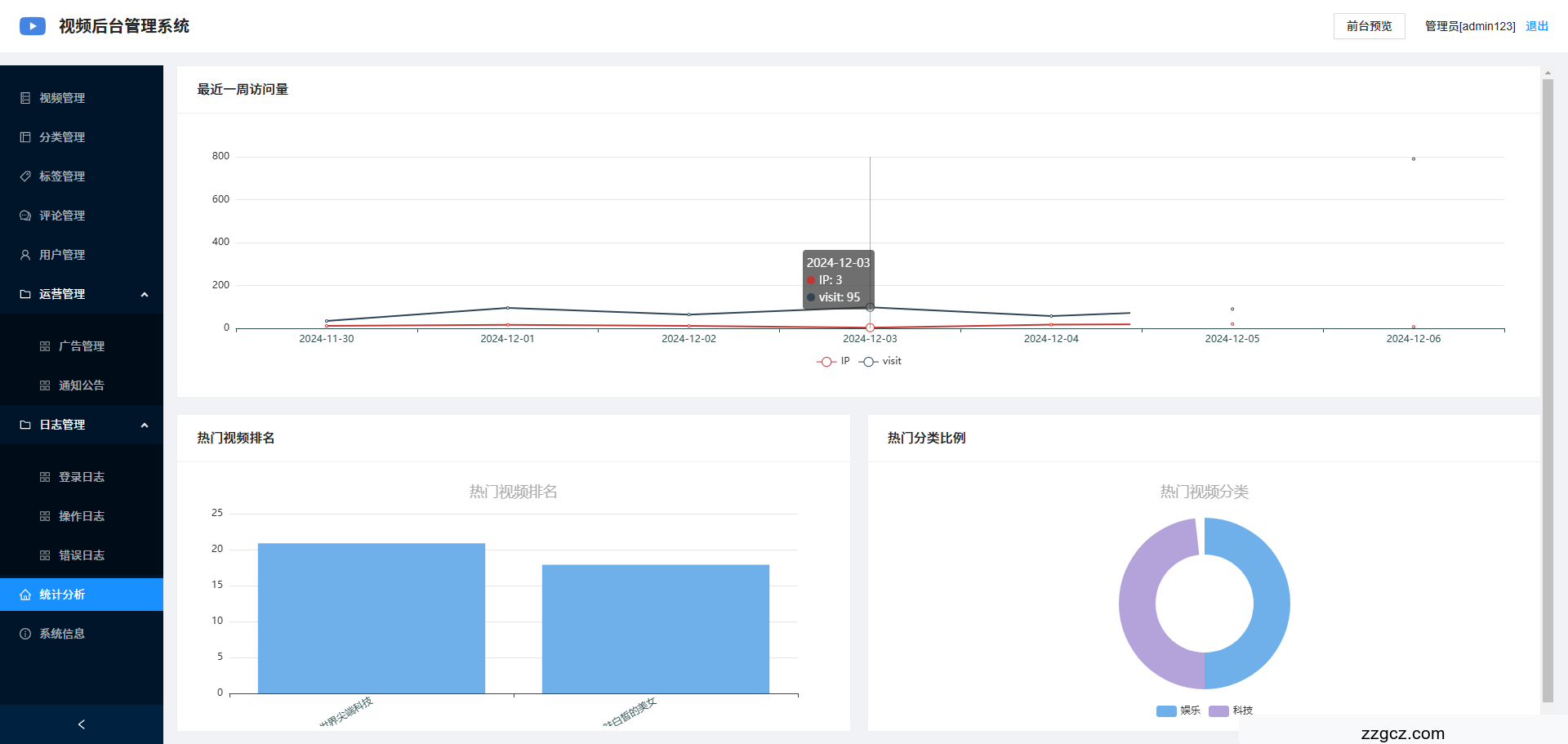Click the user icon beside 用户管理
This screenshot has width=1568, height=744.
[25, 255]
